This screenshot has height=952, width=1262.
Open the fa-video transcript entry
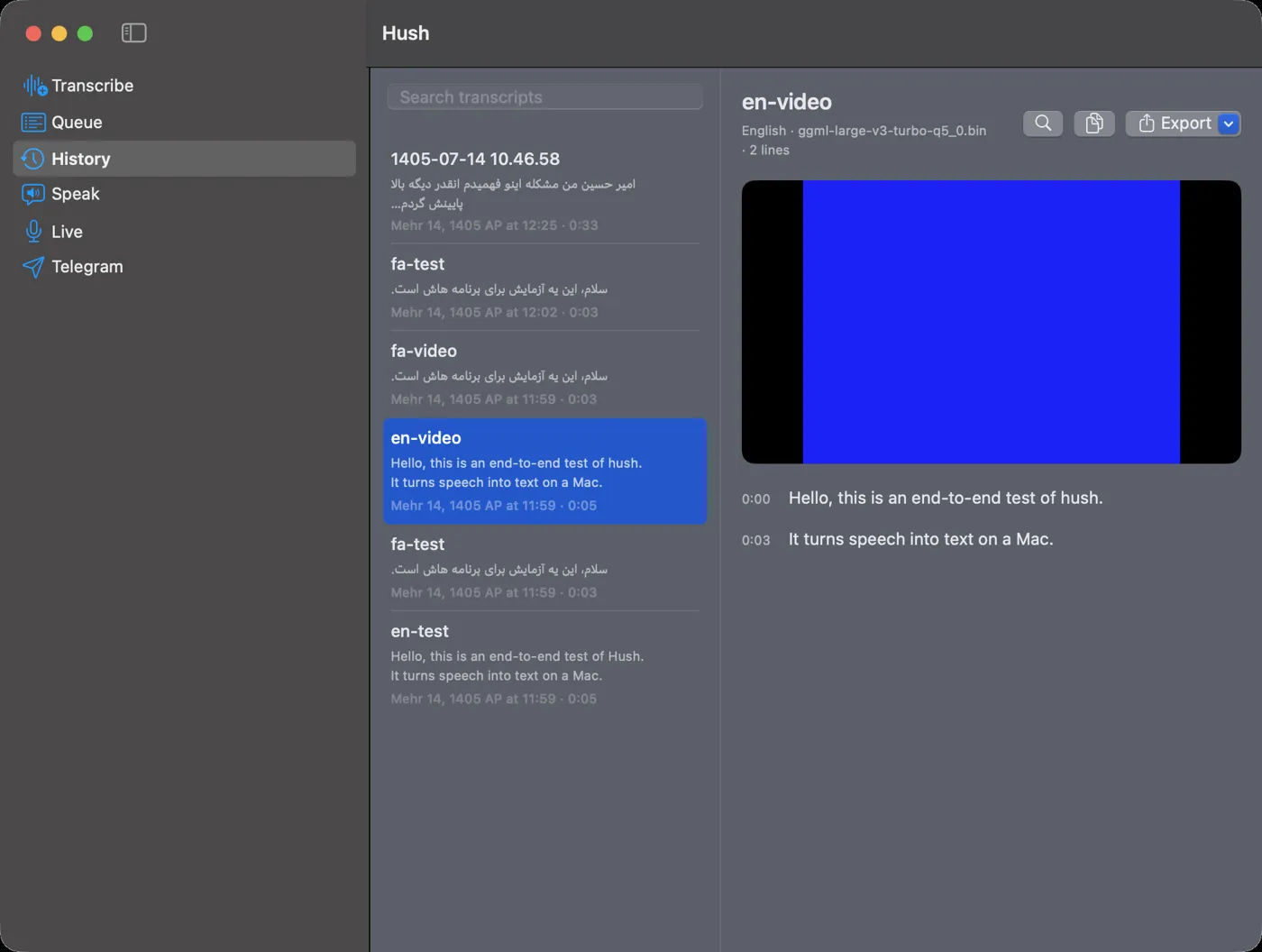pyautogui.click(x=544, y=374)
